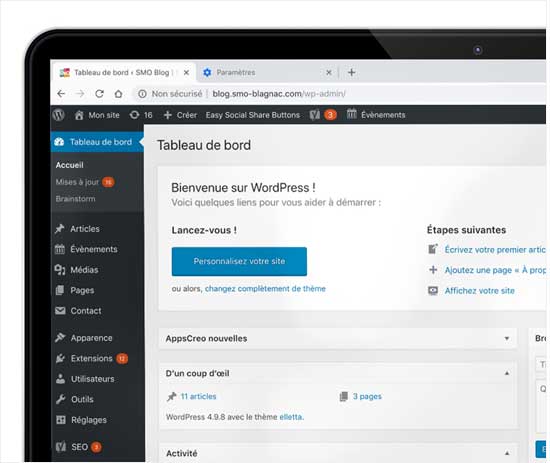Open the 3 pages link

click(367, 396)
